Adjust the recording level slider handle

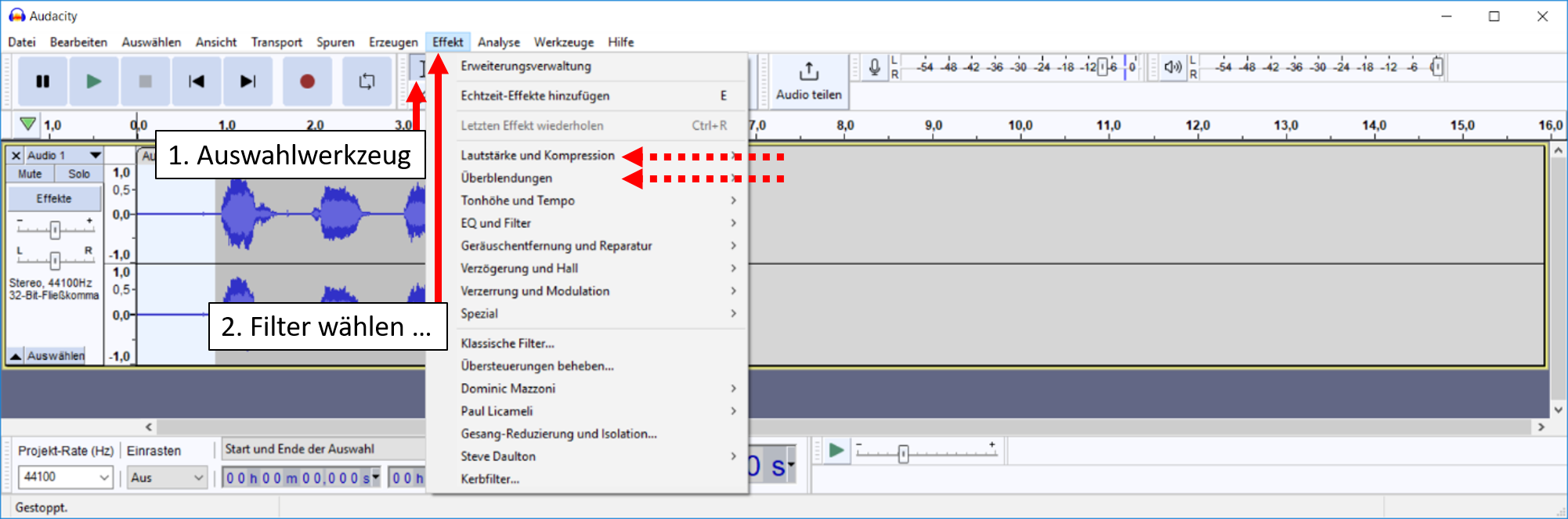click(1102, 67)
